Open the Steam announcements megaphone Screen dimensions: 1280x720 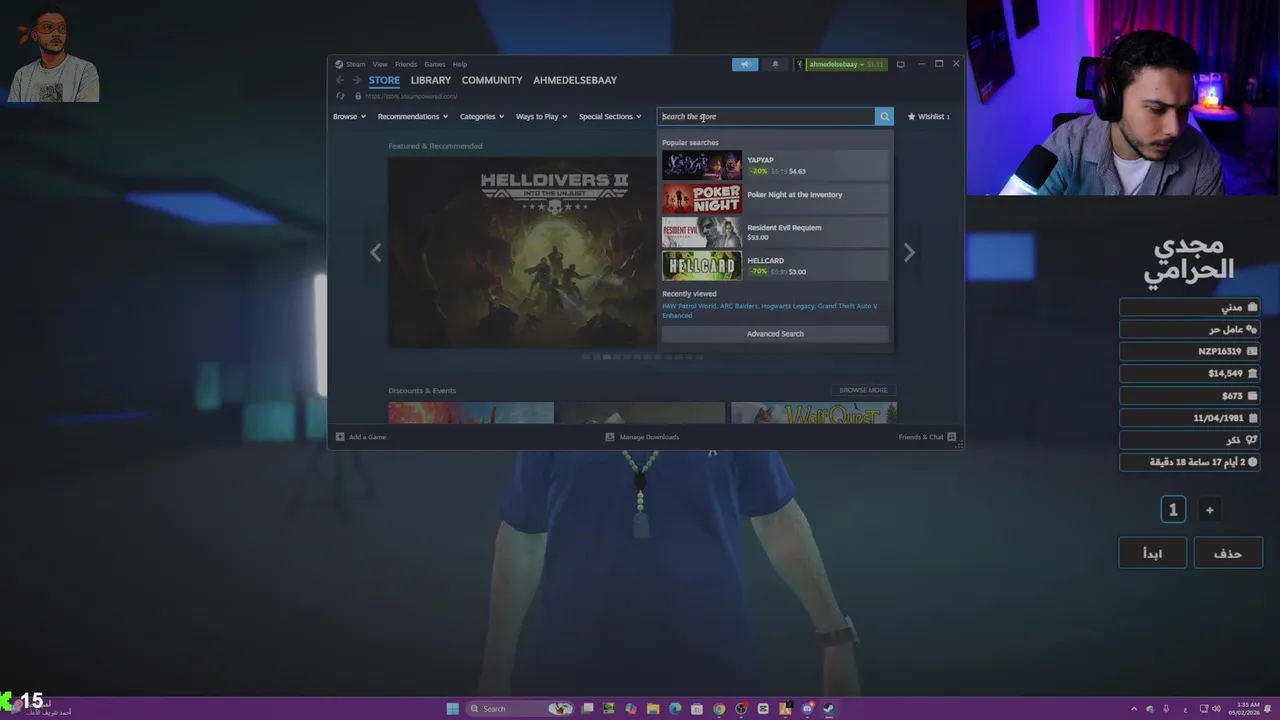[745, 64]
